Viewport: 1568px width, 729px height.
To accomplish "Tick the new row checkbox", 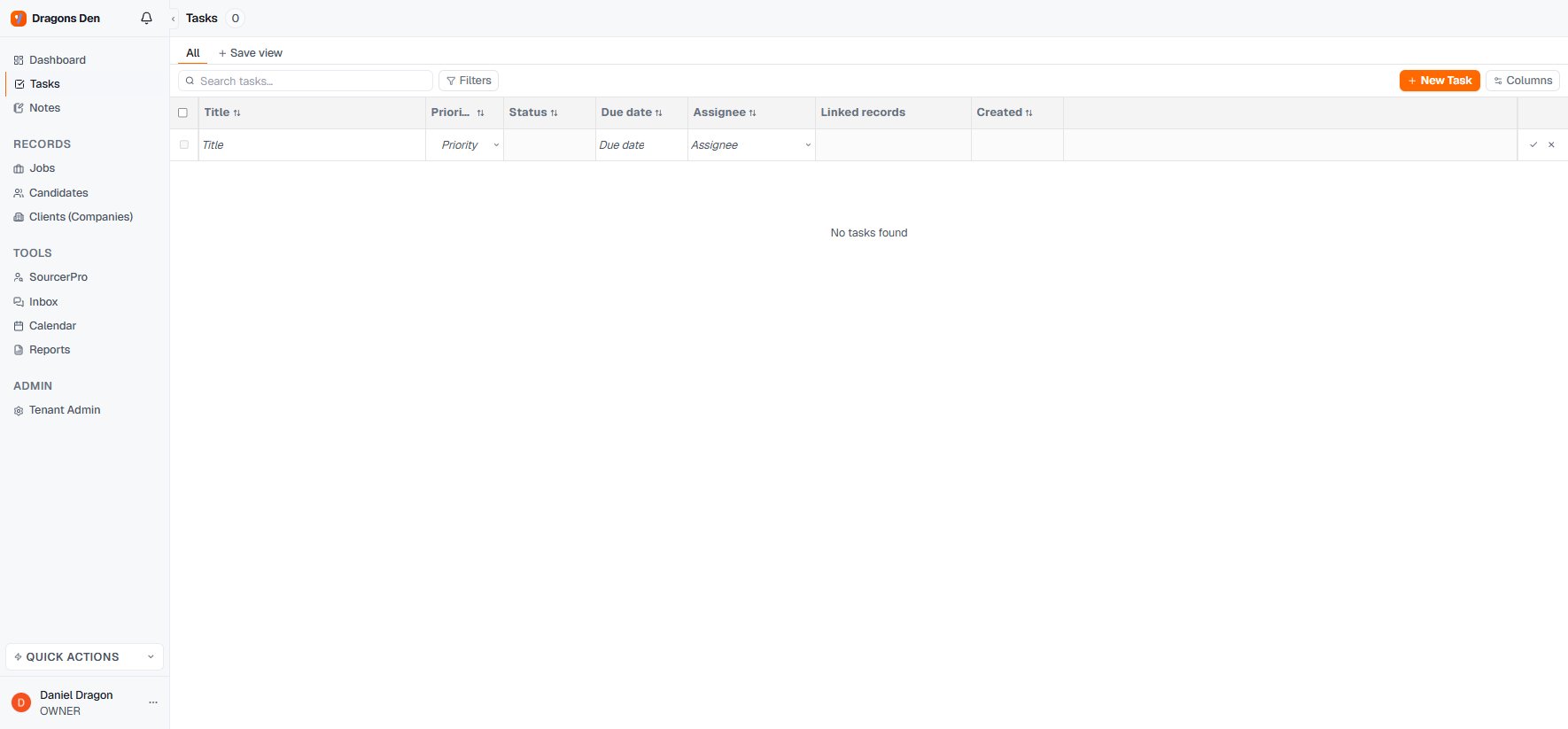I will 184,144.
